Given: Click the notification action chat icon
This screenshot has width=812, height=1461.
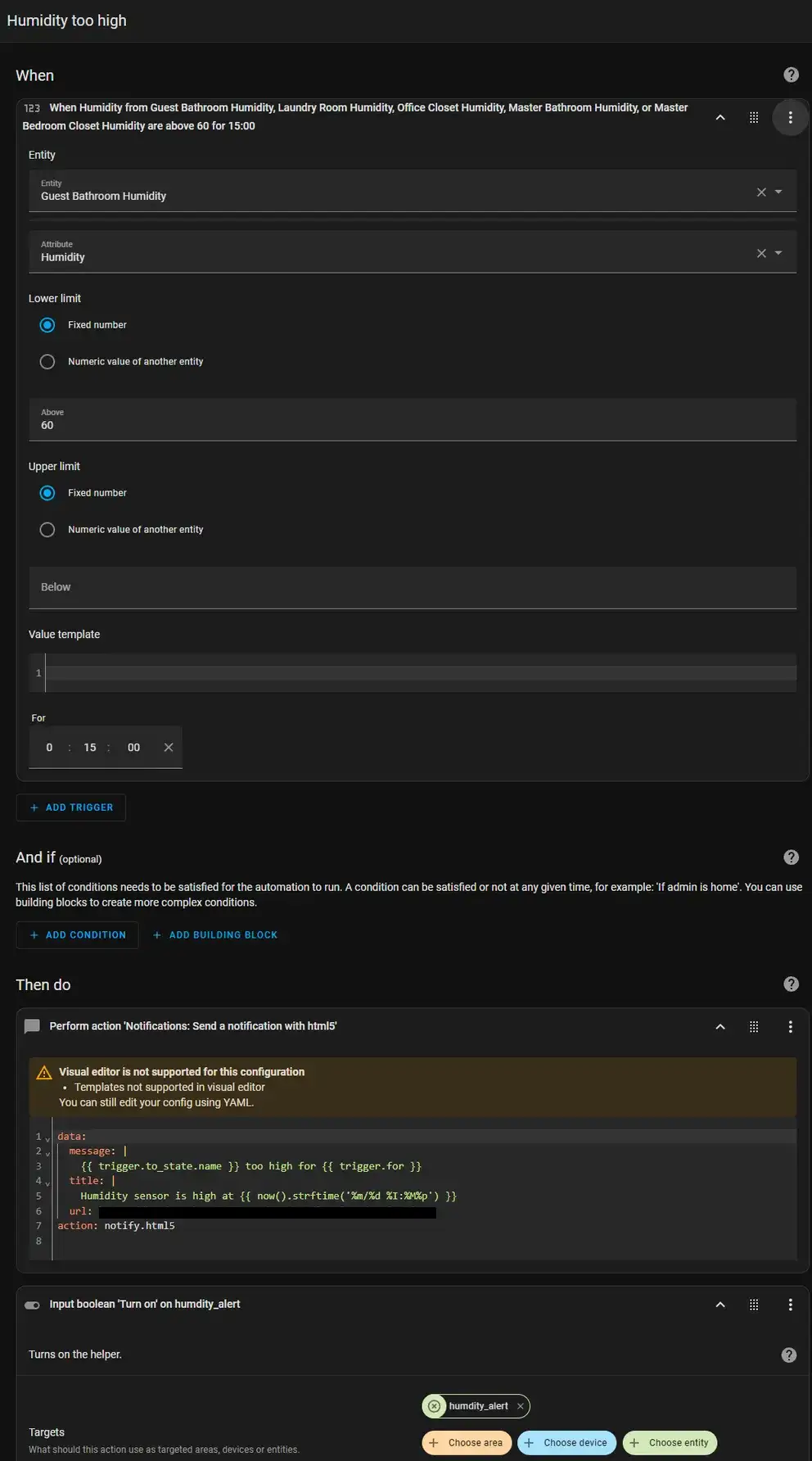Looking at the screenshot, I should point(32,1026).
